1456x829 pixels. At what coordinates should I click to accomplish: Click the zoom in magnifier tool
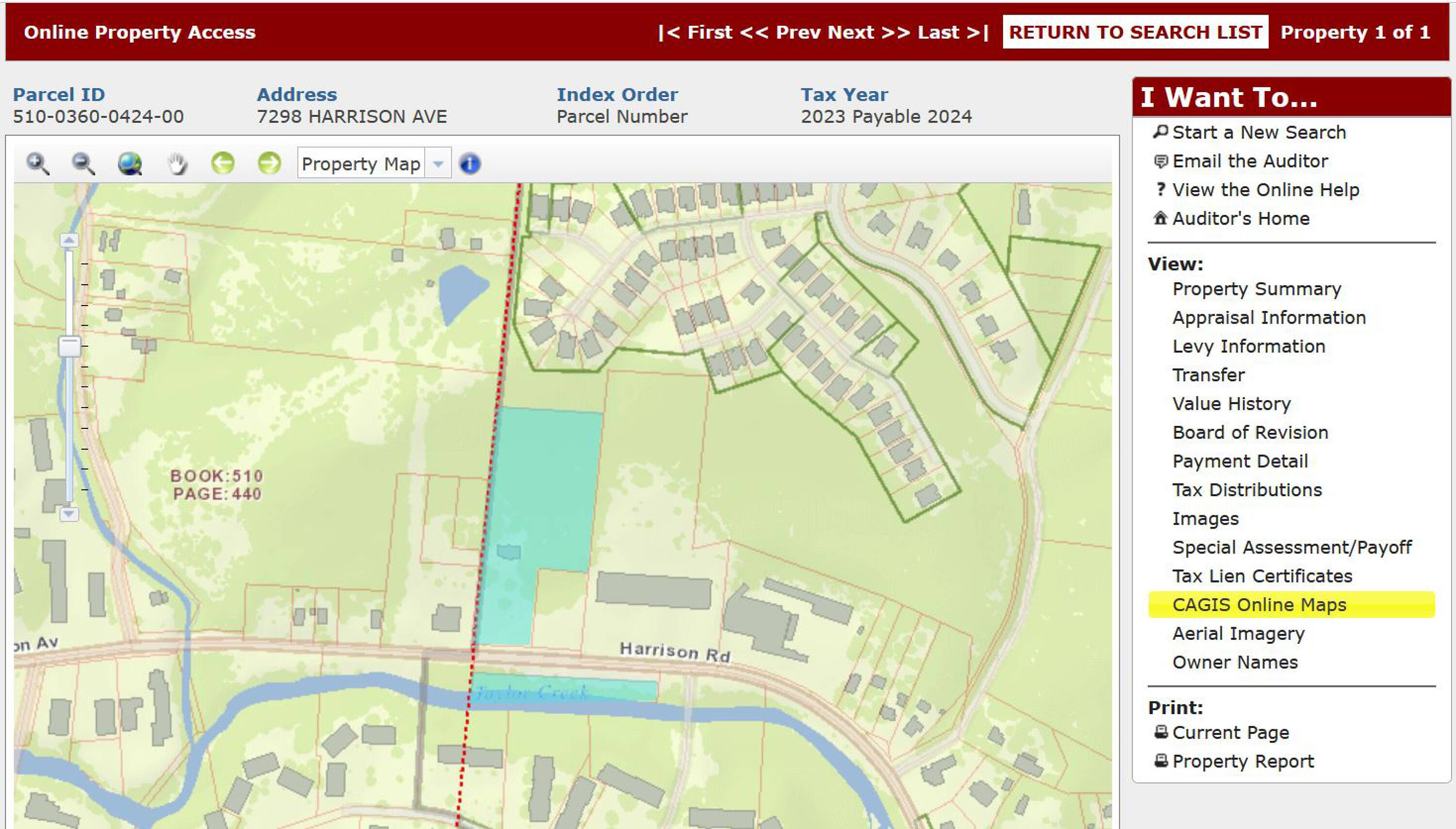[37, 164]
